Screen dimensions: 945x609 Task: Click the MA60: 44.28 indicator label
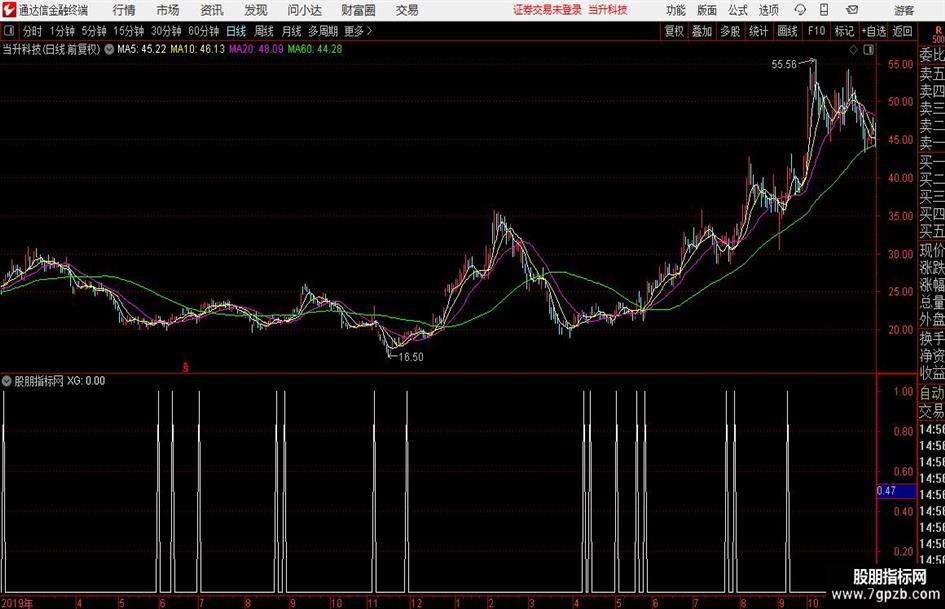click(x=315, y=49)
